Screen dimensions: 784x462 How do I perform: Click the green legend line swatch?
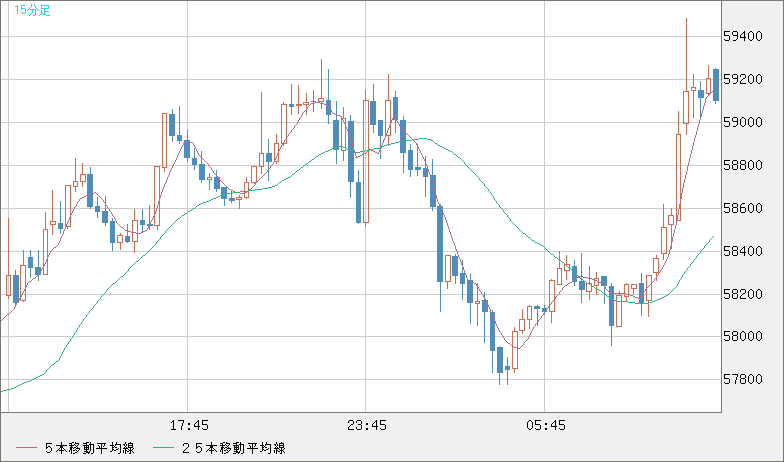162,448
